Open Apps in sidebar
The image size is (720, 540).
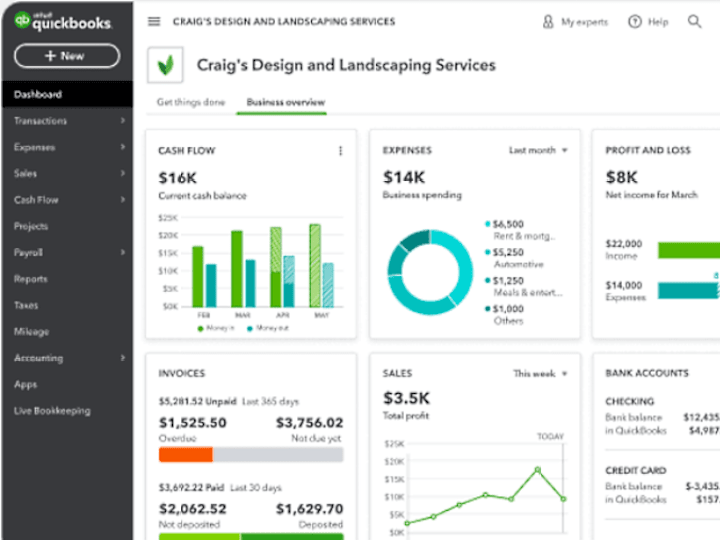[x=25, y=384]
